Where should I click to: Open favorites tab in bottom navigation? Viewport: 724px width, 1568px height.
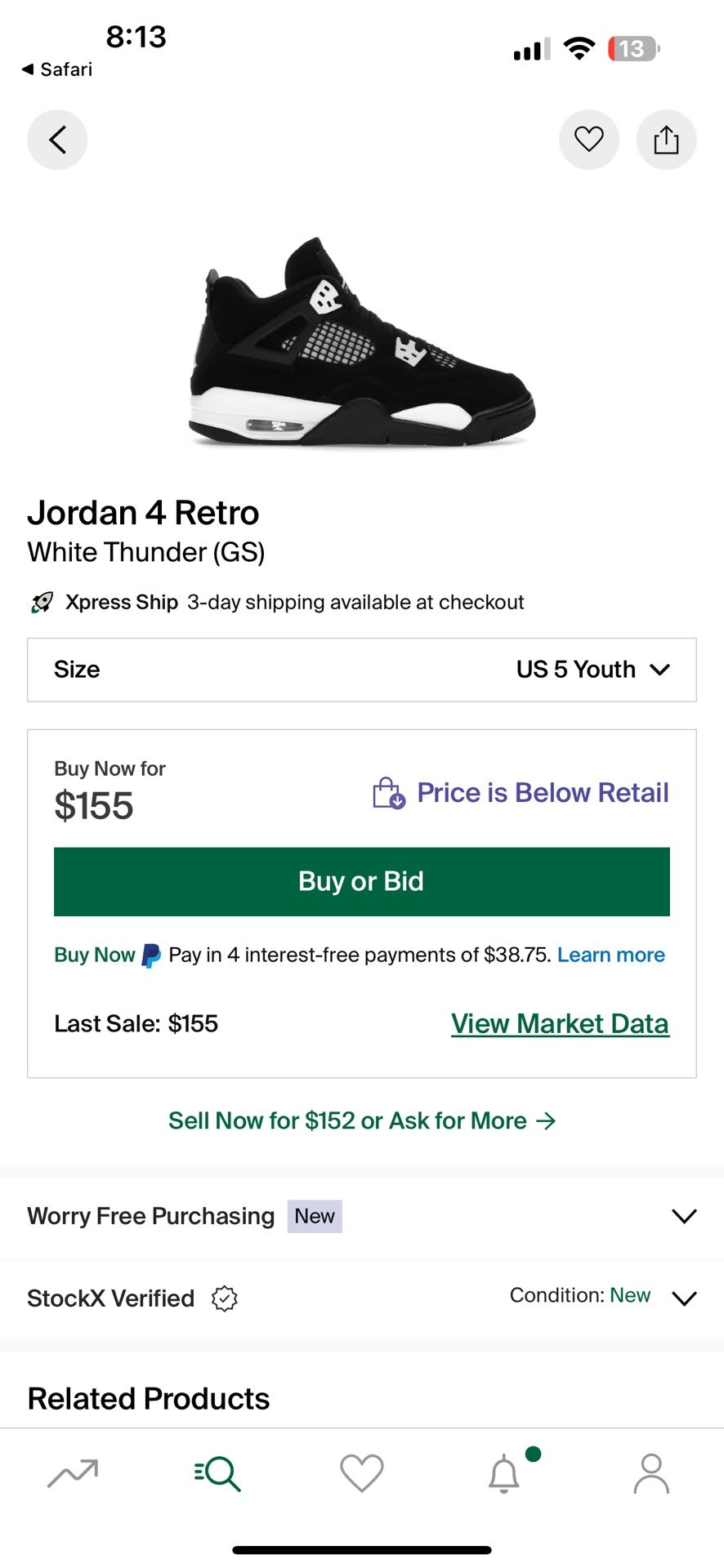361,1472
